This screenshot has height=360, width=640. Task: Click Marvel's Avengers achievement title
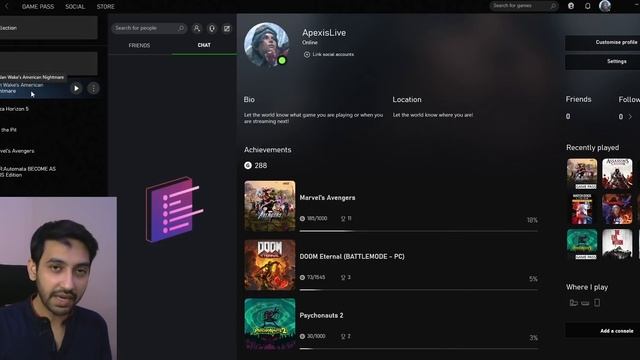pos(327,198)
